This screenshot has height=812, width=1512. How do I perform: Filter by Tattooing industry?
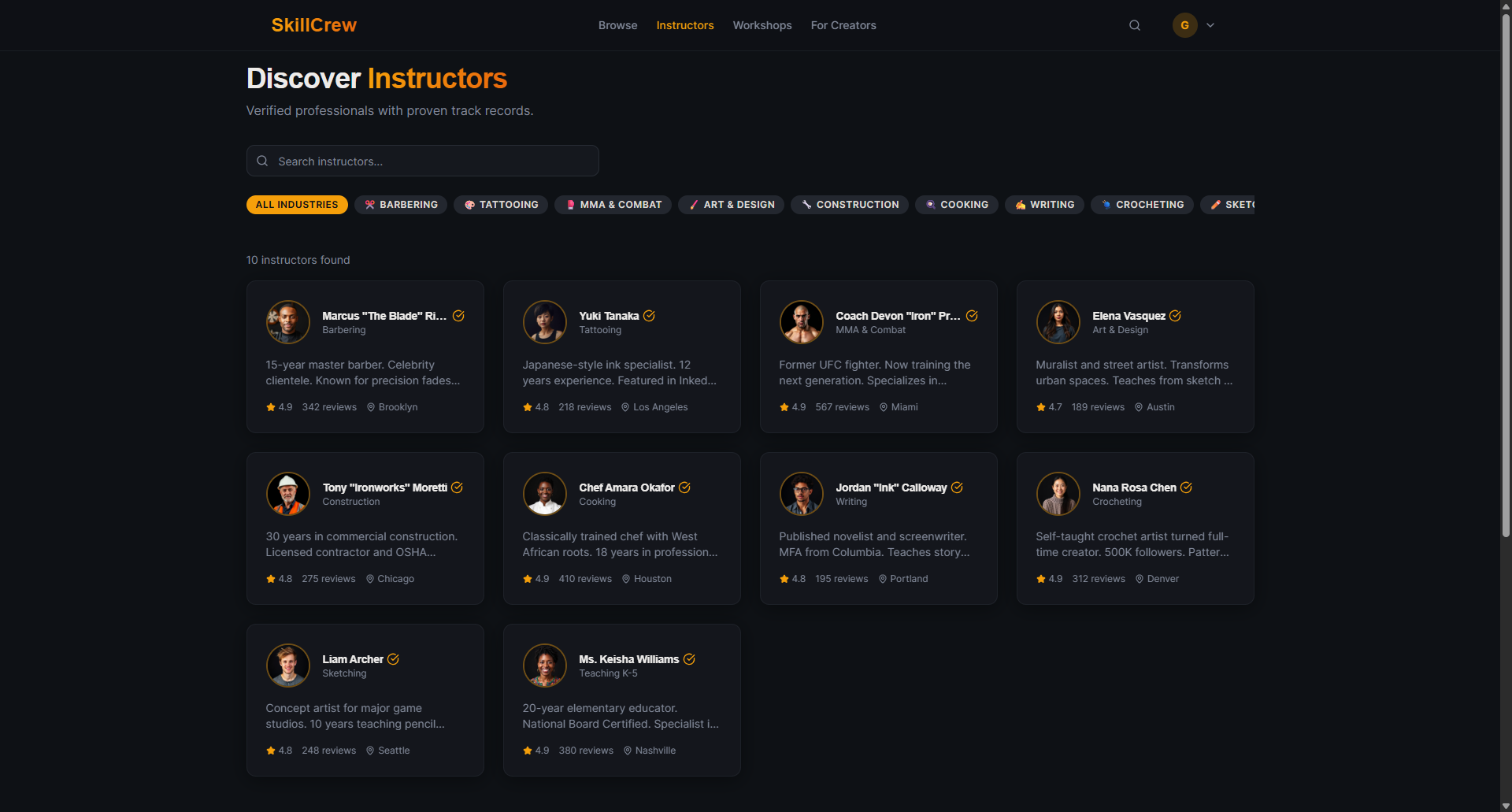coord(501,205)
